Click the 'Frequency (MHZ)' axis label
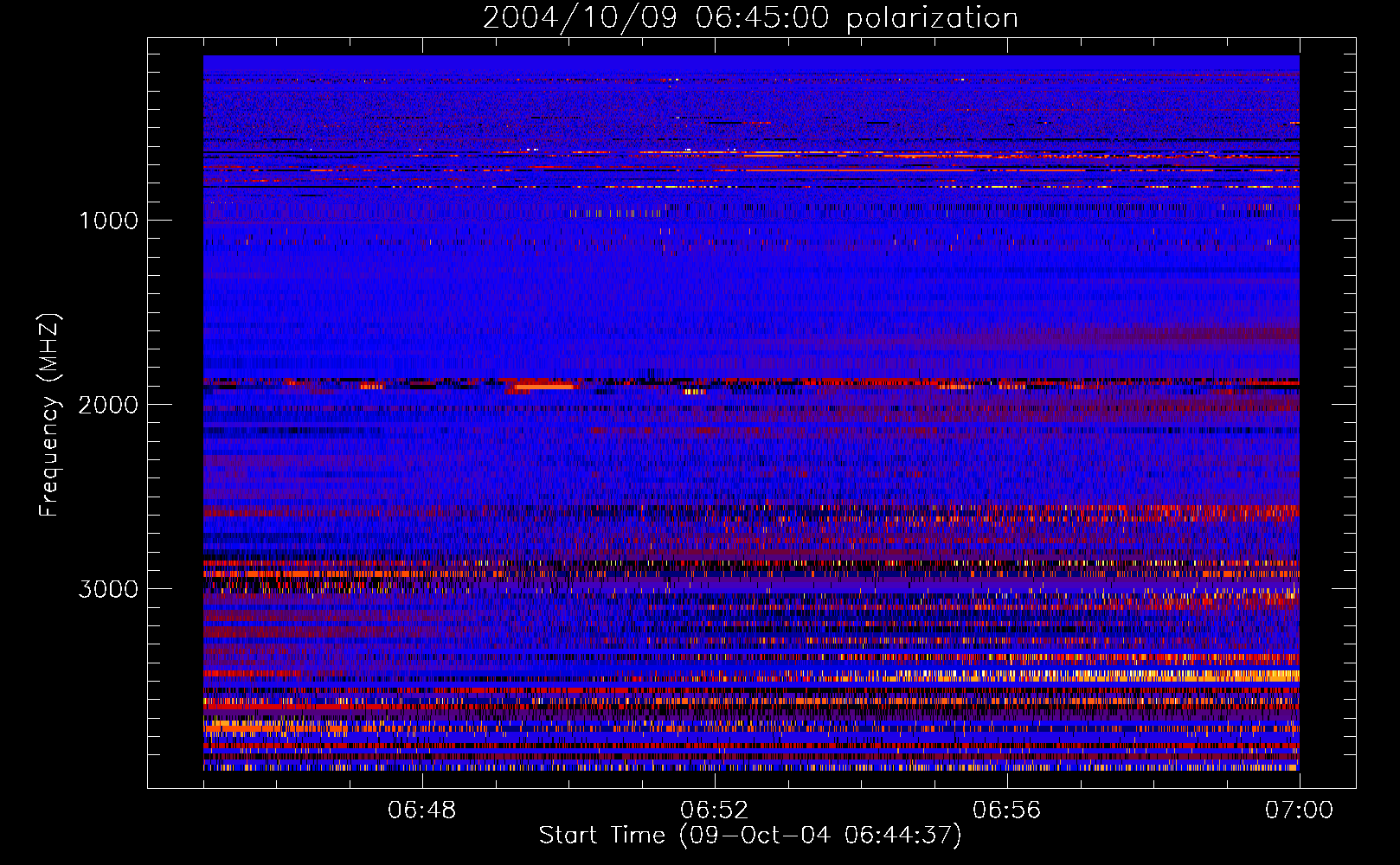1400x865 pixels. 49,415
